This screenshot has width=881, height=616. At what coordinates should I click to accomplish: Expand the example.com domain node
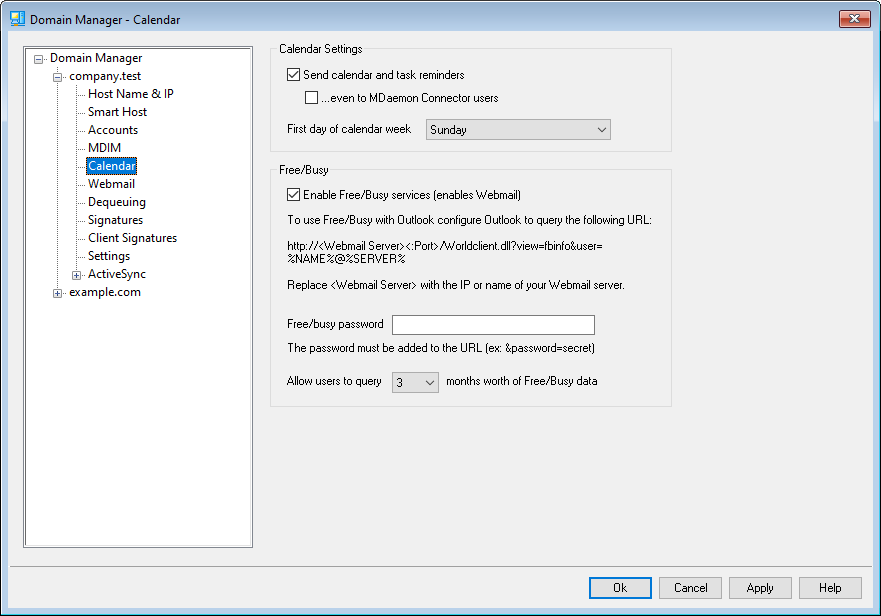58,292
